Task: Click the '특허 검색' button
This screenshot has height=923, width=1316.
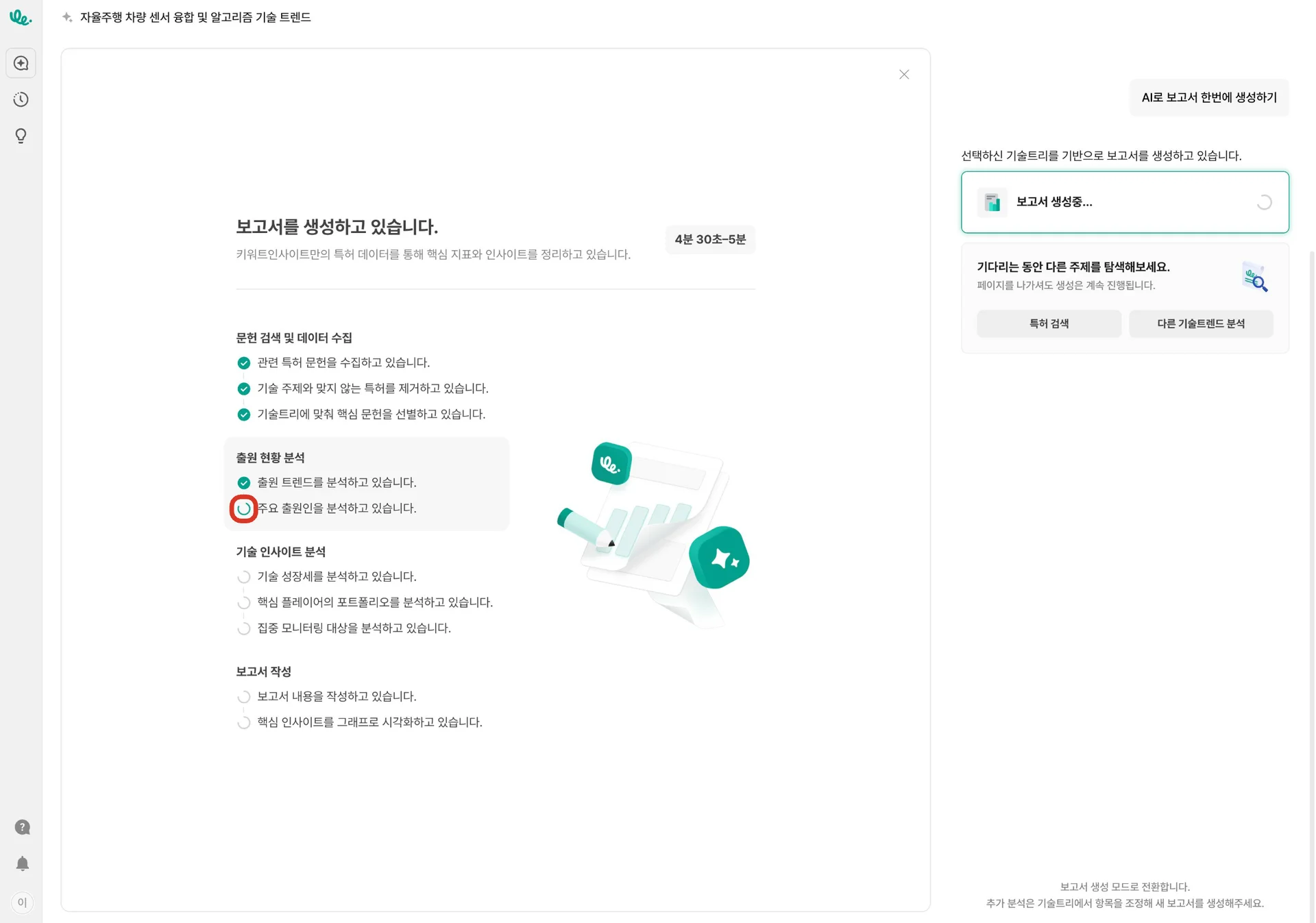Action: point(1049,323)
